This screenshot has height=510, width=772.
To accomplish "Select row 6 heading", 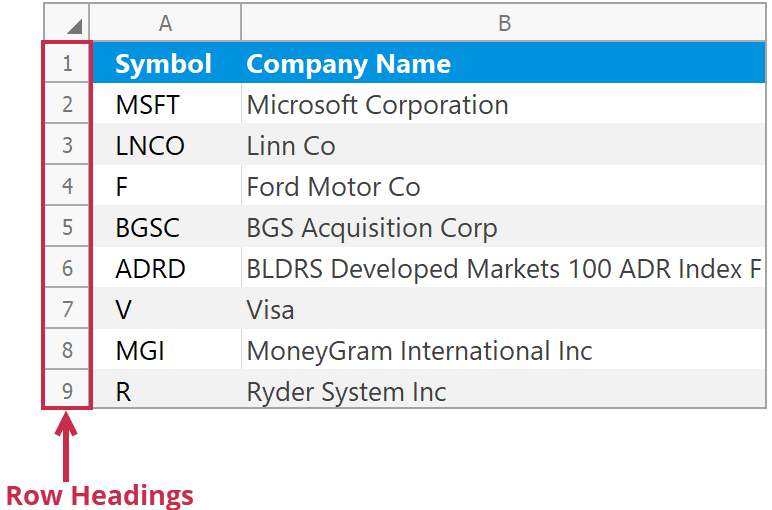I will click(x=67, y=269).
